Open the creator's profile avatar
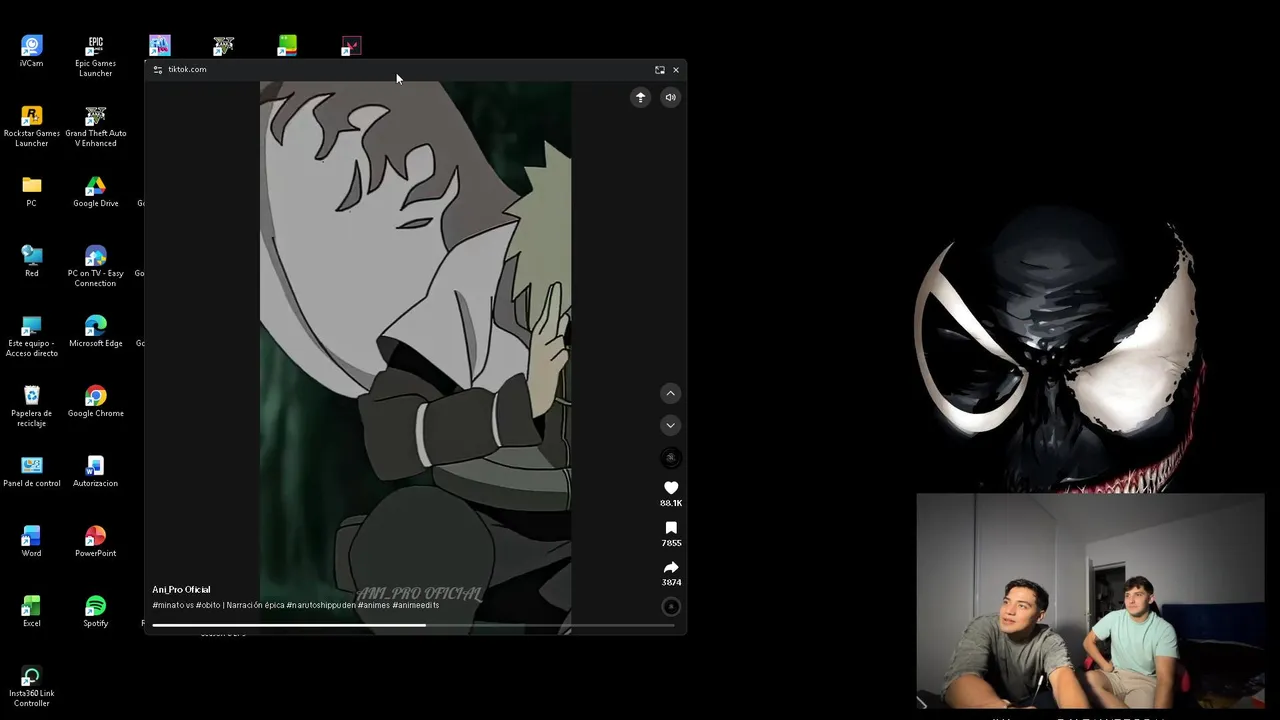The image size is (1280, 720). (x=671, y=458)
